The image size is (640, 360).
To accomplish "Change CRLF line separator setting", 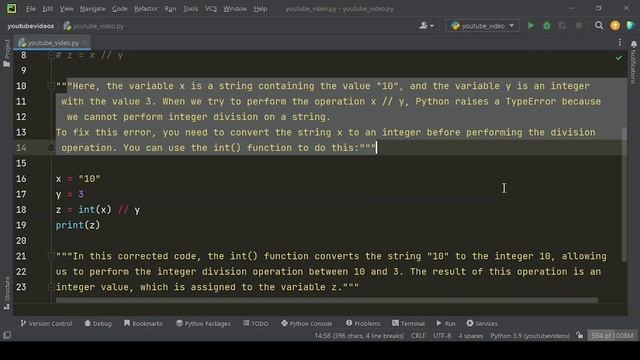I will [418, 336].
